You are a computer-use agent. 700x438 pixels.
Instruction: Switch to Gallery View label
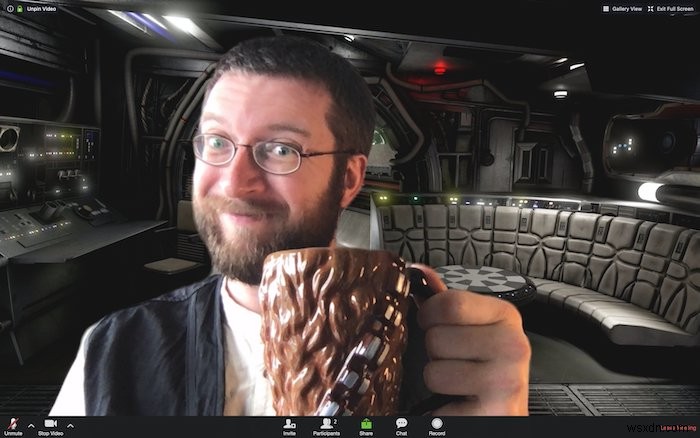point(628,8)
